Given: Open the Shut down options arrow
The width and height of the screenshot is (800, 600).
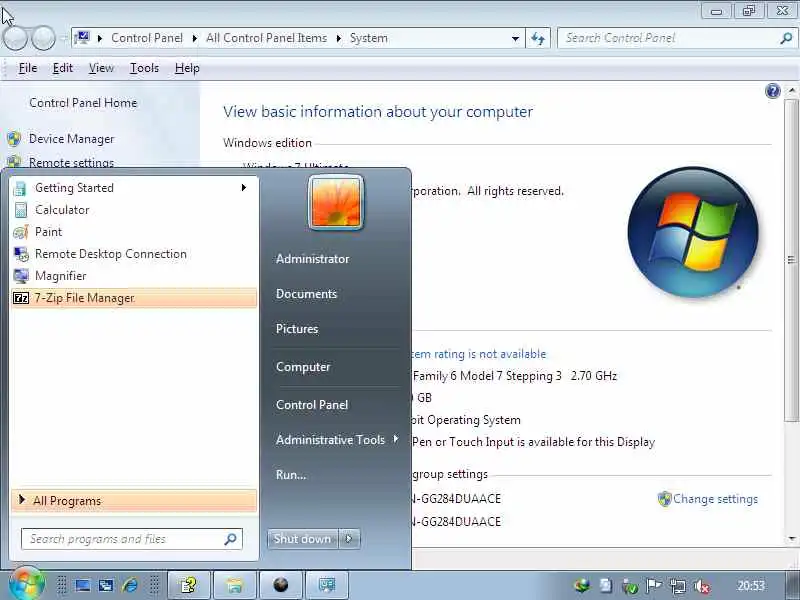Looking at the screenshot, I should (x=349, y=539).
